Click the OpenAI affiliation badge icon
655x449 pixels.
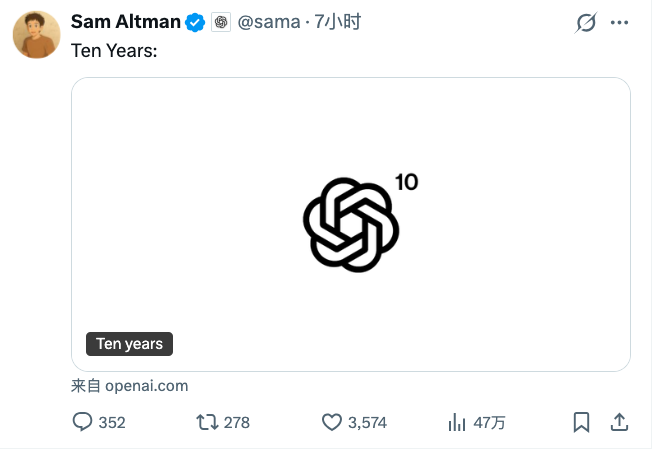pos(221,22)
